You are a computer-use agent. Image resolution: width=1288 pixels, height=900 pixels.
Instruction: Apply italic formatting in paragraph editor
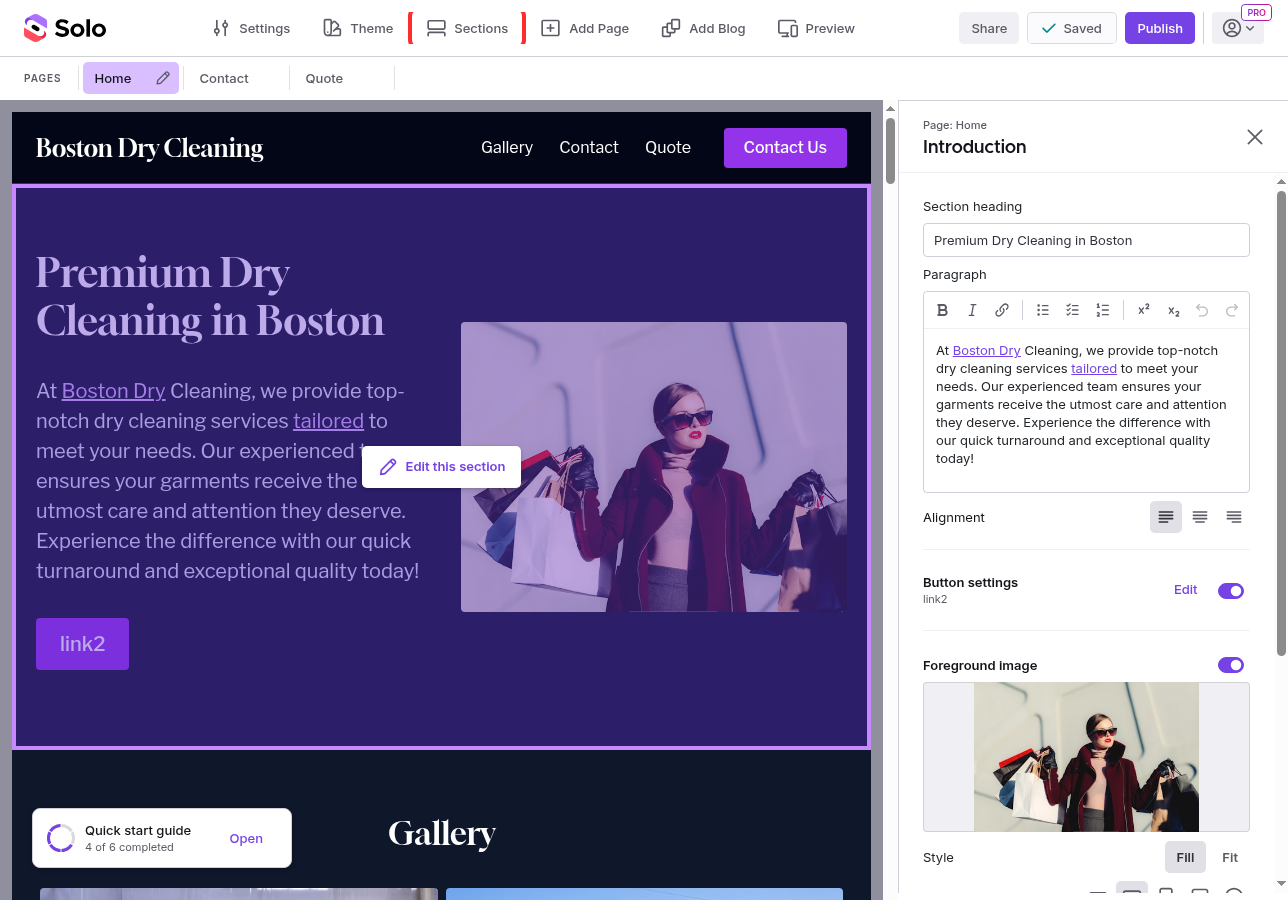972,310
